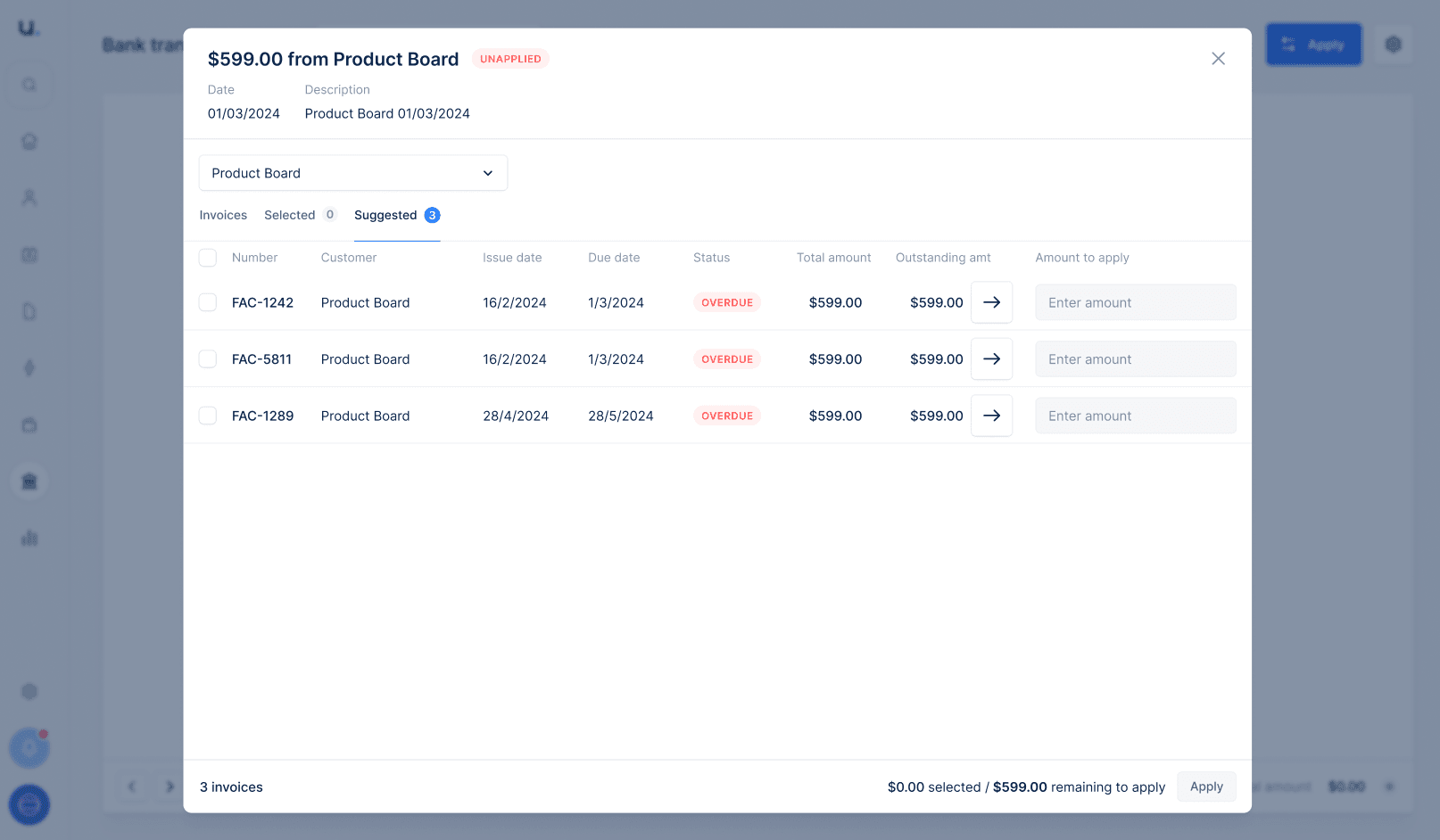Screen dimensions: 1440x840
Task: Click the Apply button at bottom right
Action: 1206,786
